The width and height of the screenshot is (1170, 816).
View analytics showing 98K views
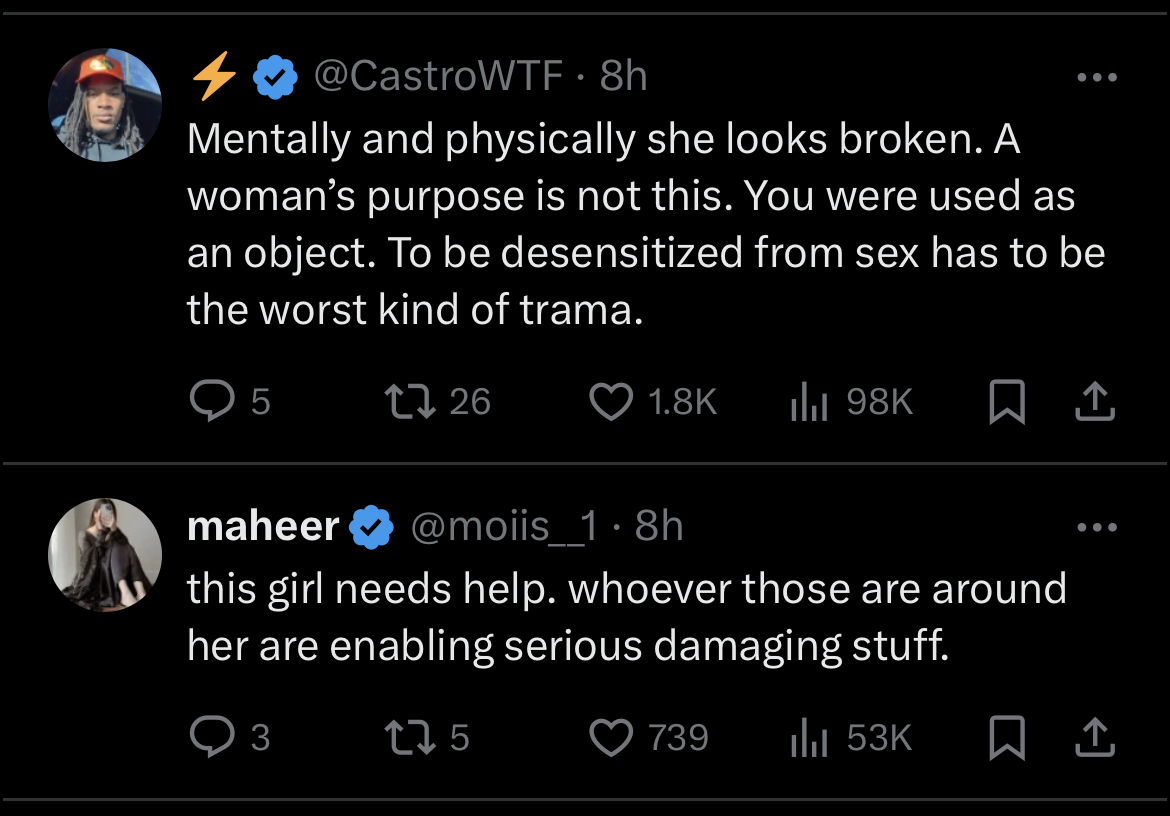click(x=851, y=401)
